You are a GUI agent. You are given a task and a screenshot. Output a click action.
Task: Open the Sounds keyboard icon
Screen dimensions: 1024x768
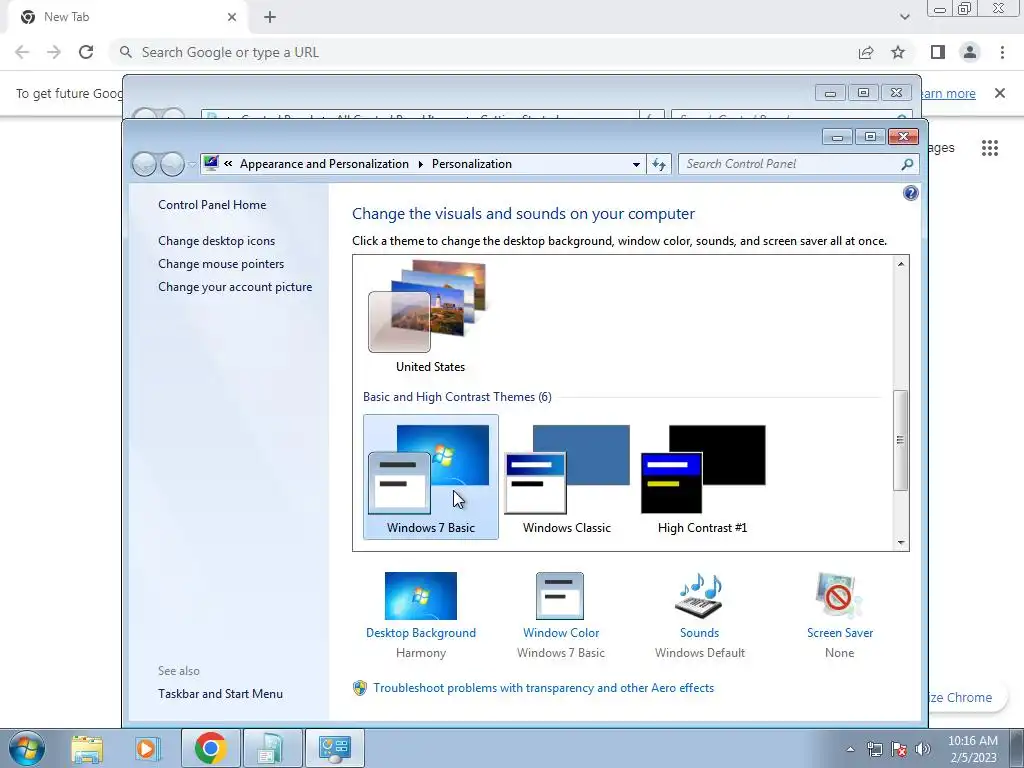coord(699,596)
